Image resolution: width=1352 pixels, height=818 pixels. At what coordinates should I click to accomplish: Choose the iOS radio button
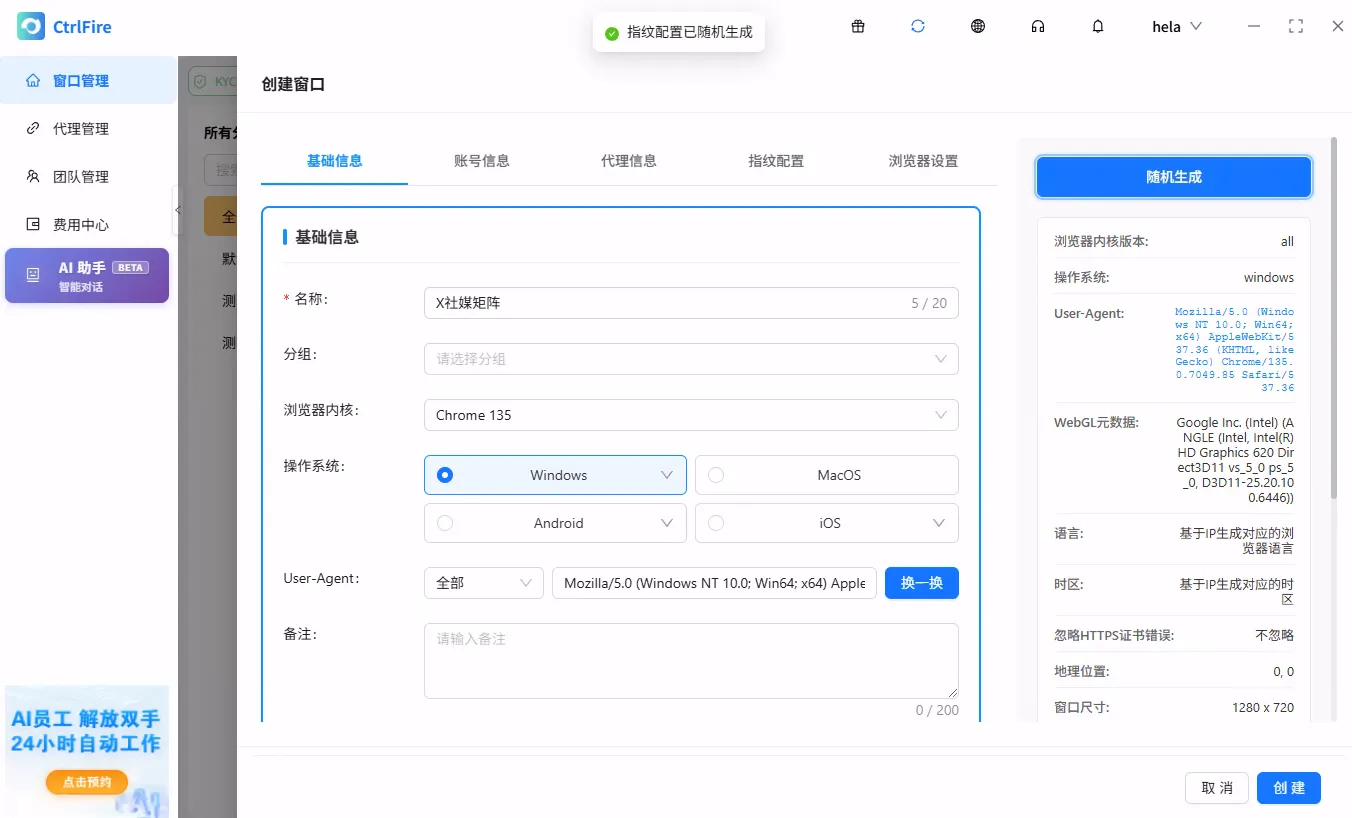pyautogui.click(x=716, y=523)
